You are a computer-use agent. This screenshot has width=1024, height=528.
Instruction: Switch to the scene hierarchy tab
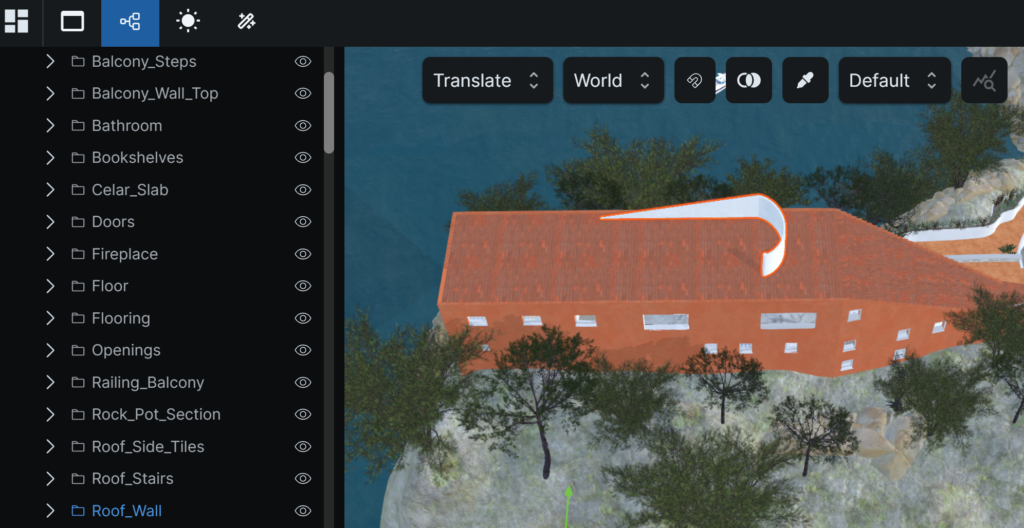pyautogui.click(x=130, y=23)
